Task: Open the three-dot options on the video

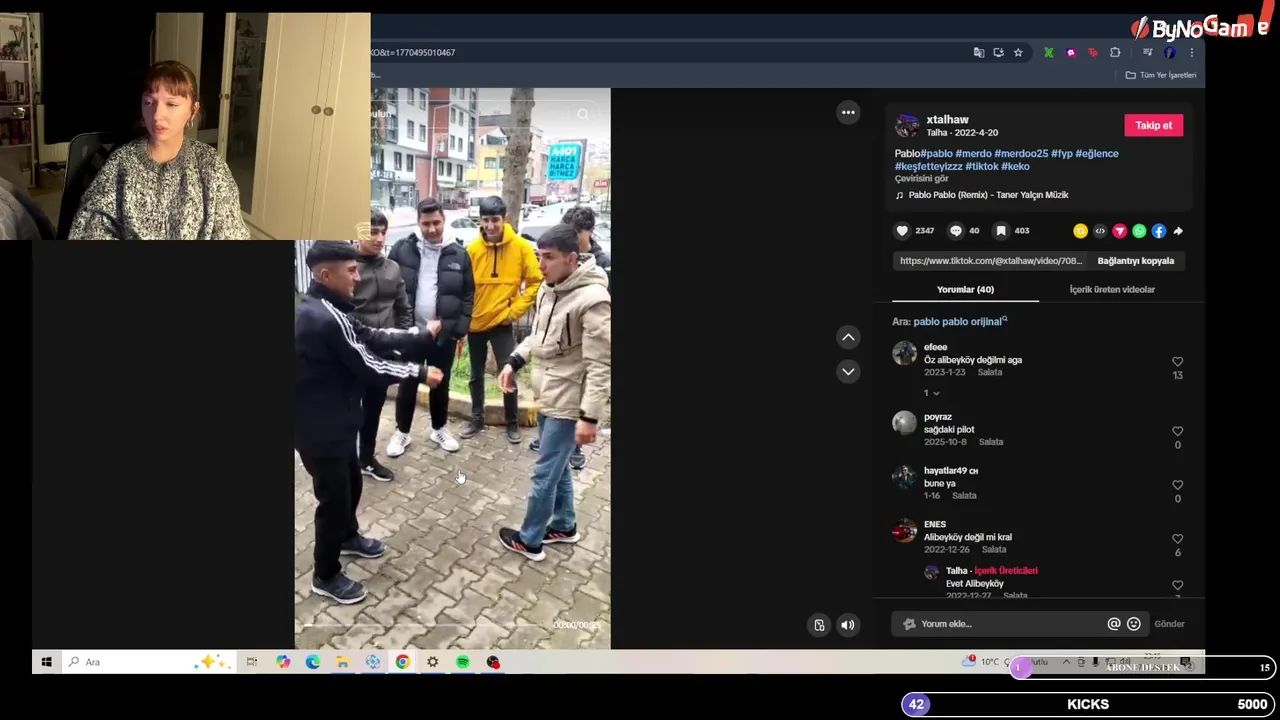Action: click(x=848, y=112)
